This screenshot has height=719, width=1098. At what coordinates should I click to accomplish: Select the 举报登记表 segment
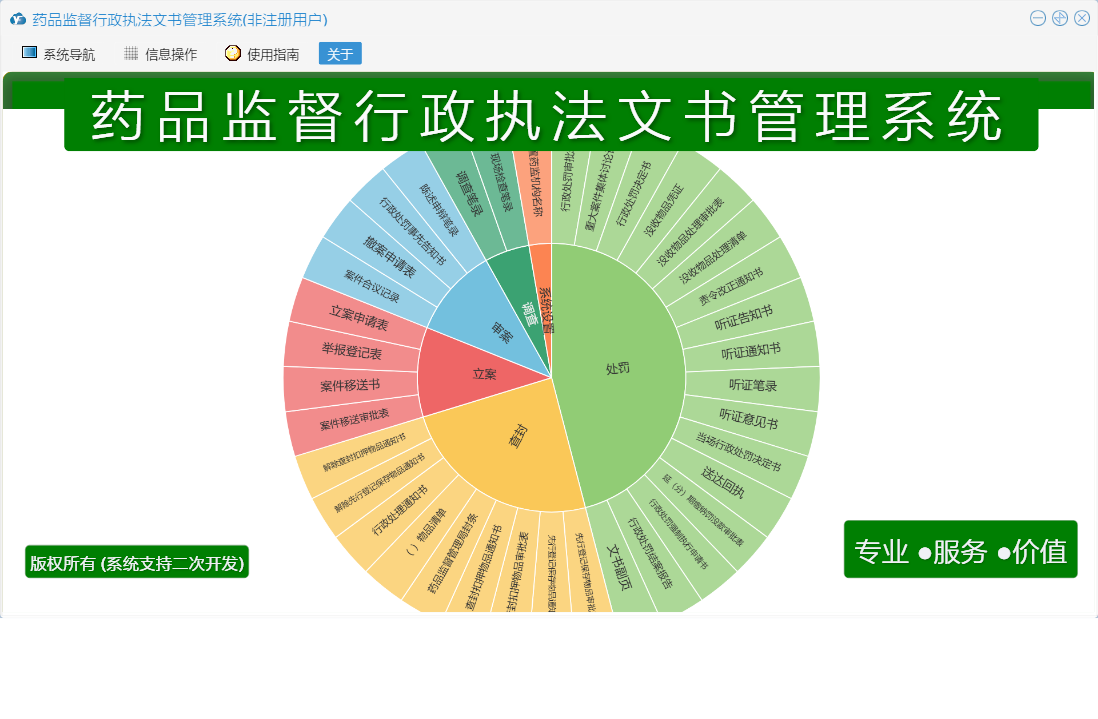point(352,351)
